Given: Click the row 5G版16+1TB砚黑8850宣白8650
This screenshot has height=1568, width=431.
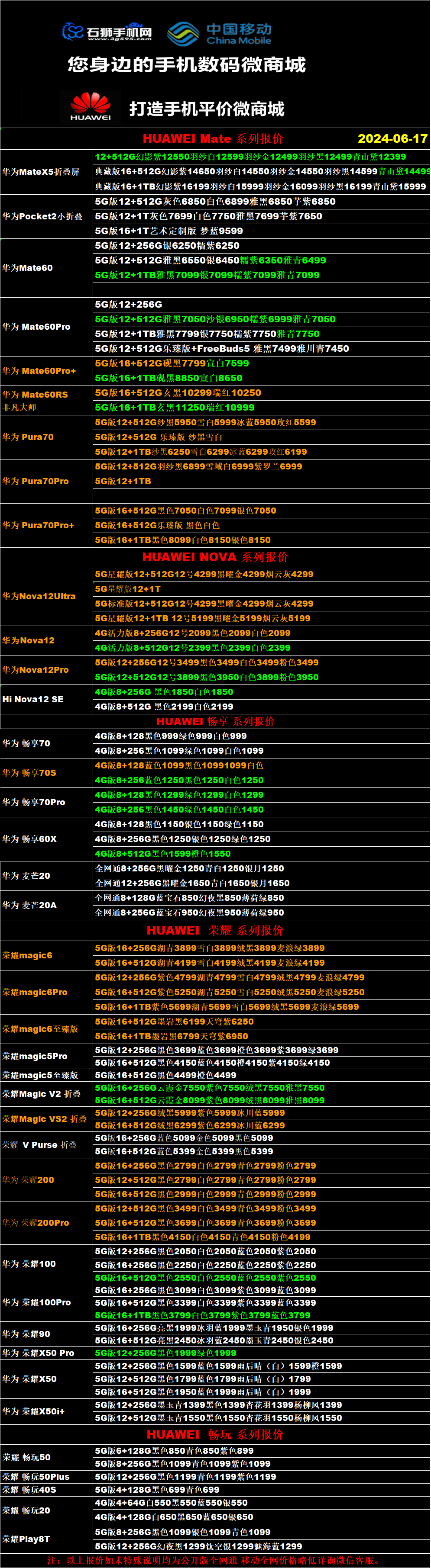Looking at the screenshot, I should click(x=262, y=378).
